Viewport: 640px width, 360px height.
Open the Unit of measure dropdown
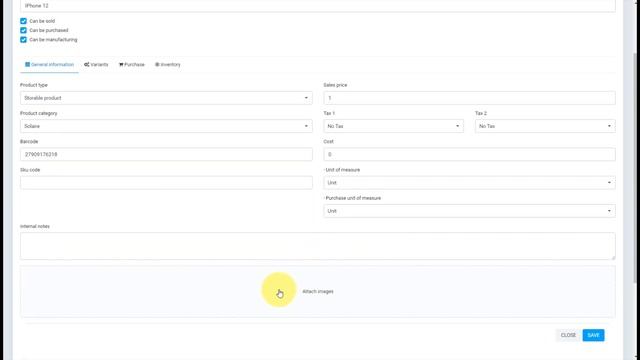[x=469, y=182]
